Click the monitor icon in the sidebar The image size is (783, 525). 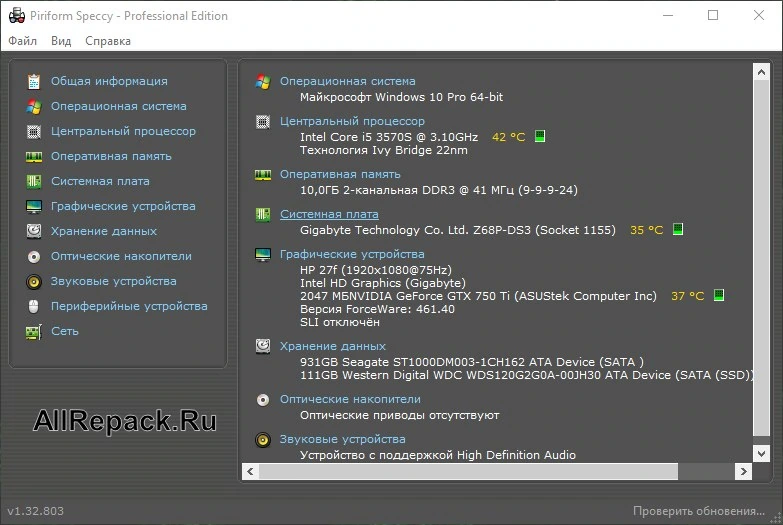33,206
